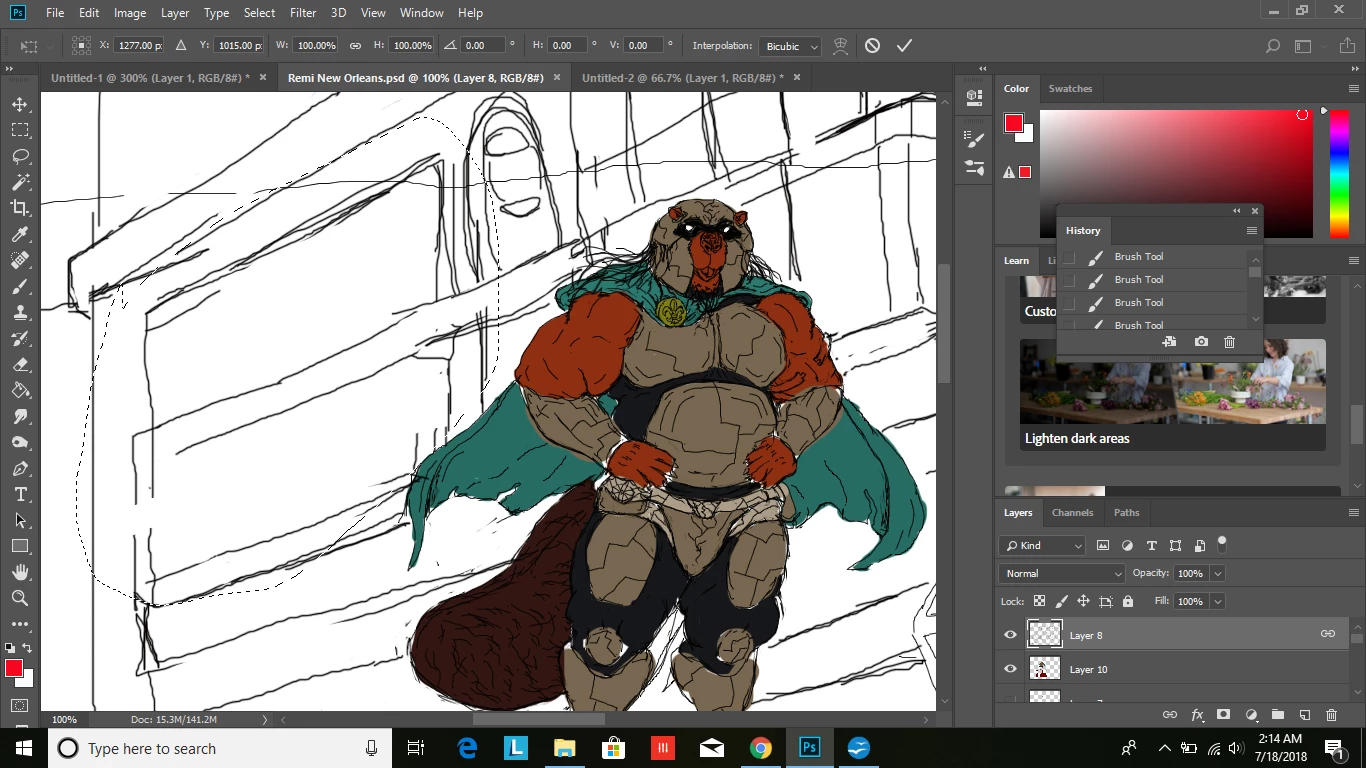Screen dimensions: 1366x768
Task: Select the Eraser tool
Action: pos(20,364)
